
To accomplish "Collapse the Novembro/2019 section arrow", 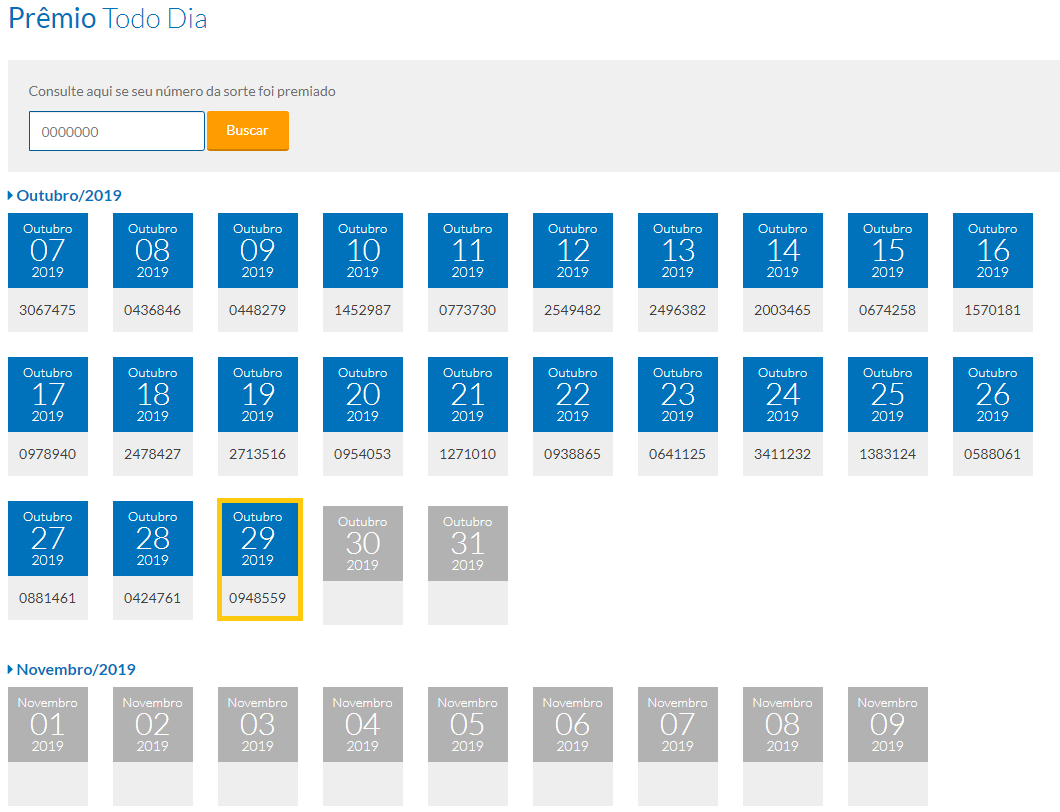I will point(11,670).
